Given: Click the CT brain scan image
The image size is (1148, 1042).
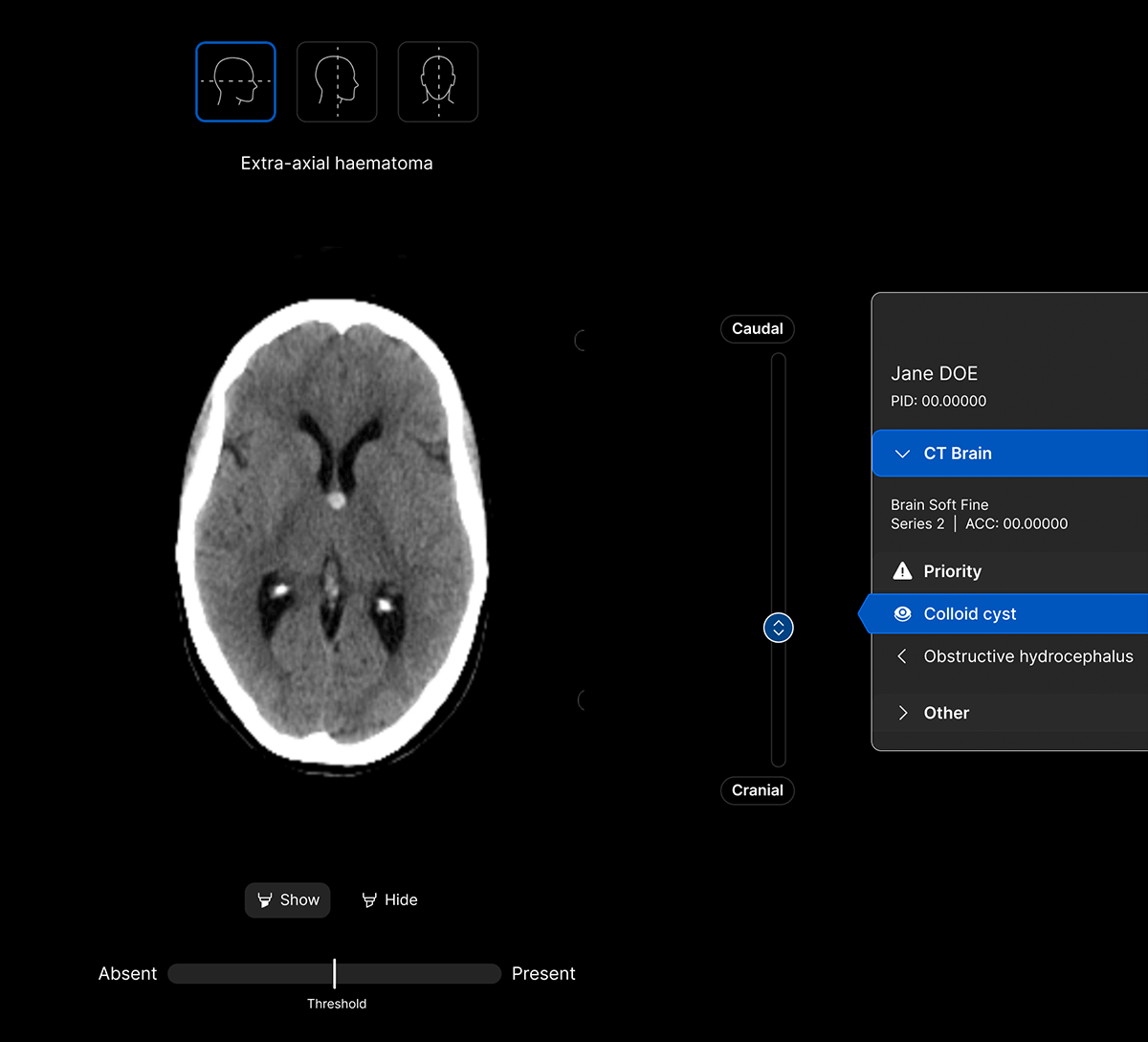Looking at the screenshot, I should [335, 531].
